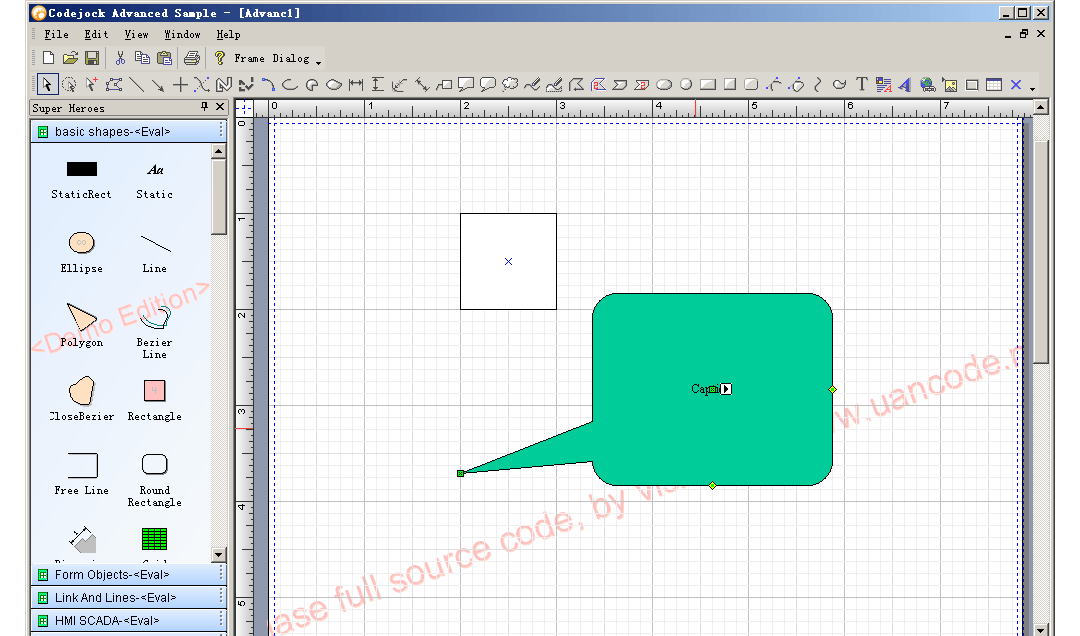Open the File menu
Image resolution: width=1080 pixels, height=636 pixels.
(x=56, y=34)
